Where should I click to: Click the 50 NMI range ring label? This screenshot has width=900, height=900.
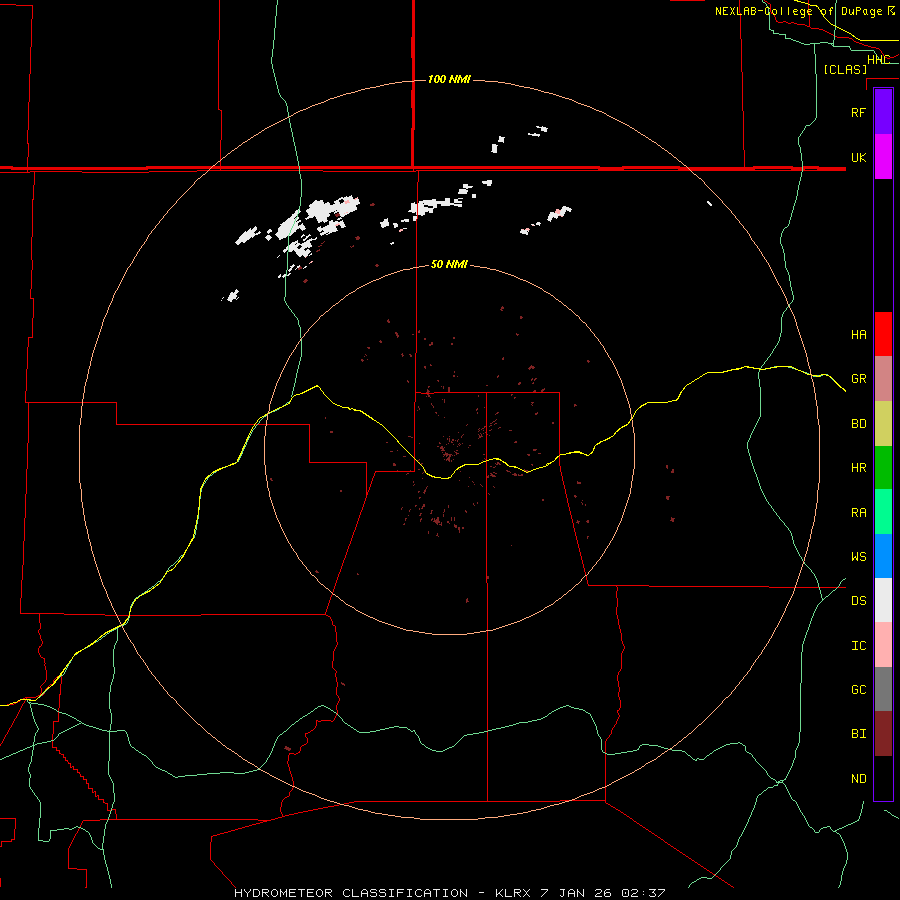pyautogui.click(x=449, y=264)
